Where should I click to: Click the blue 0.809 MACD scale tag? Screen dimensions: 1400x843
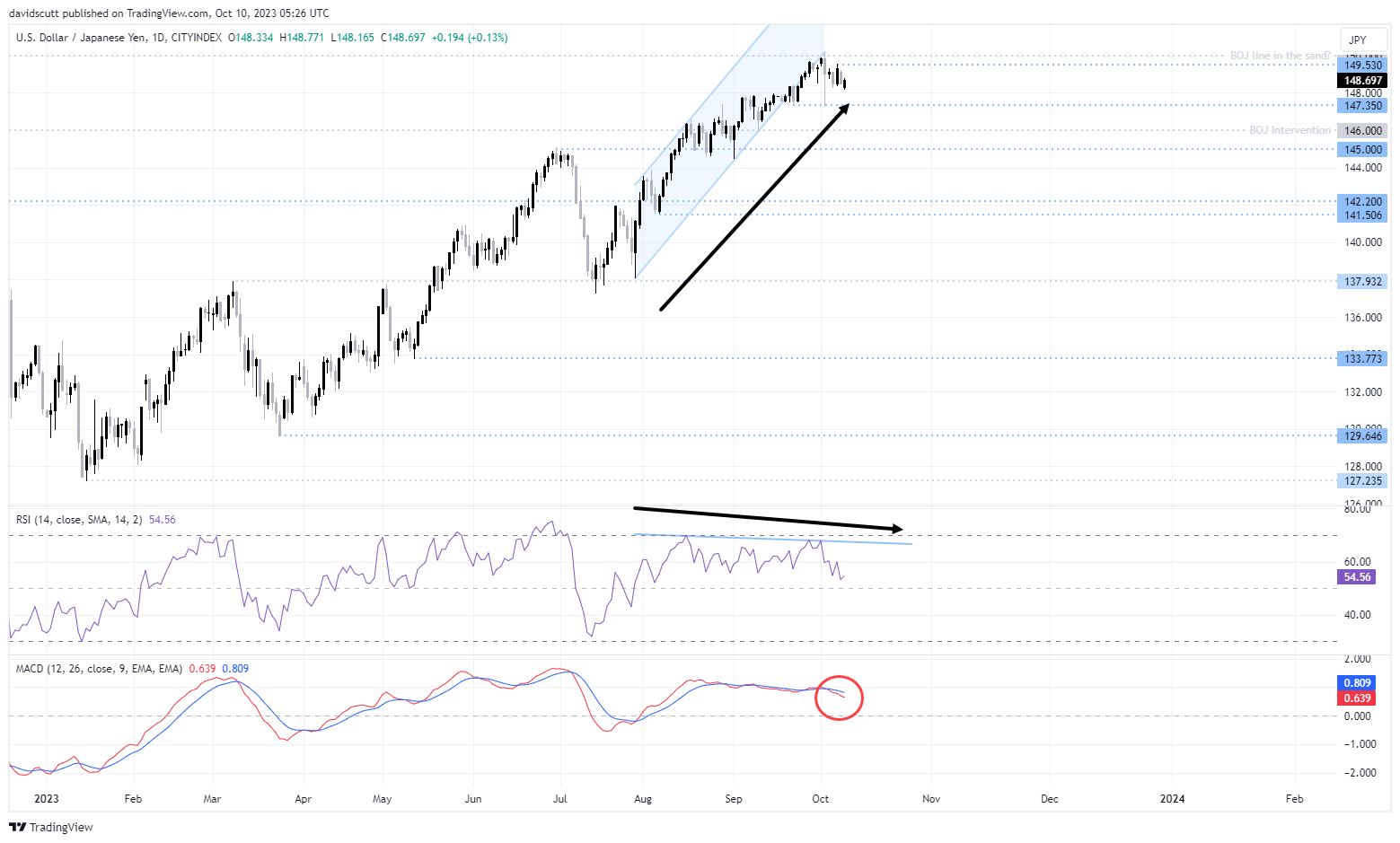coord(1356,683)
